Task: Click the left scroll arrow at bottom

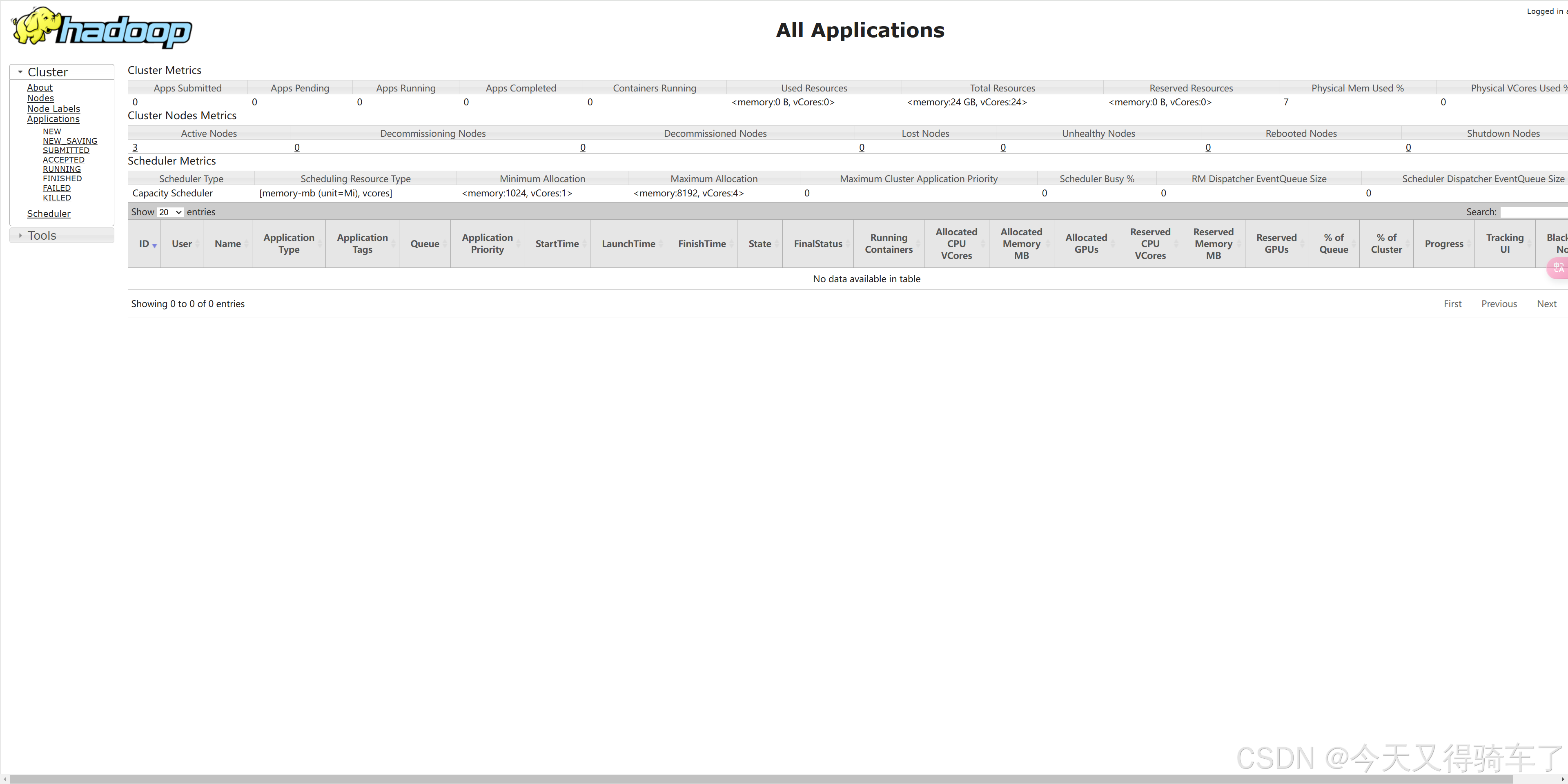Action: [5, 779]
